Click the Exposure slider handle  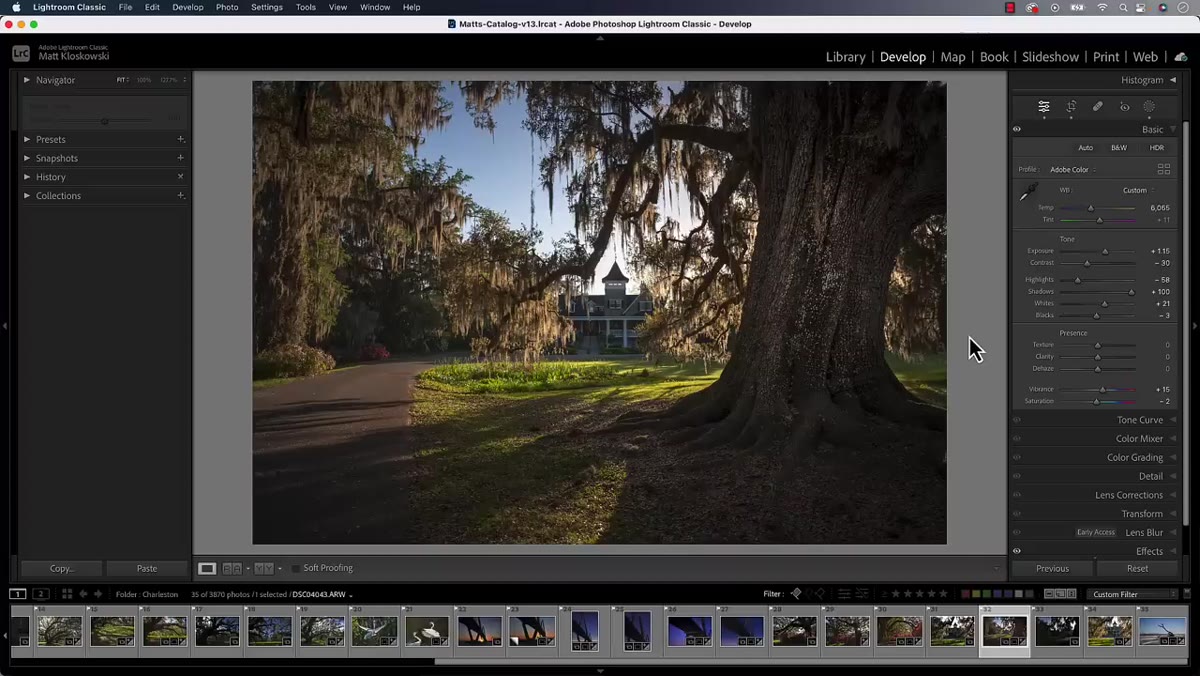tap(1105, 251)
